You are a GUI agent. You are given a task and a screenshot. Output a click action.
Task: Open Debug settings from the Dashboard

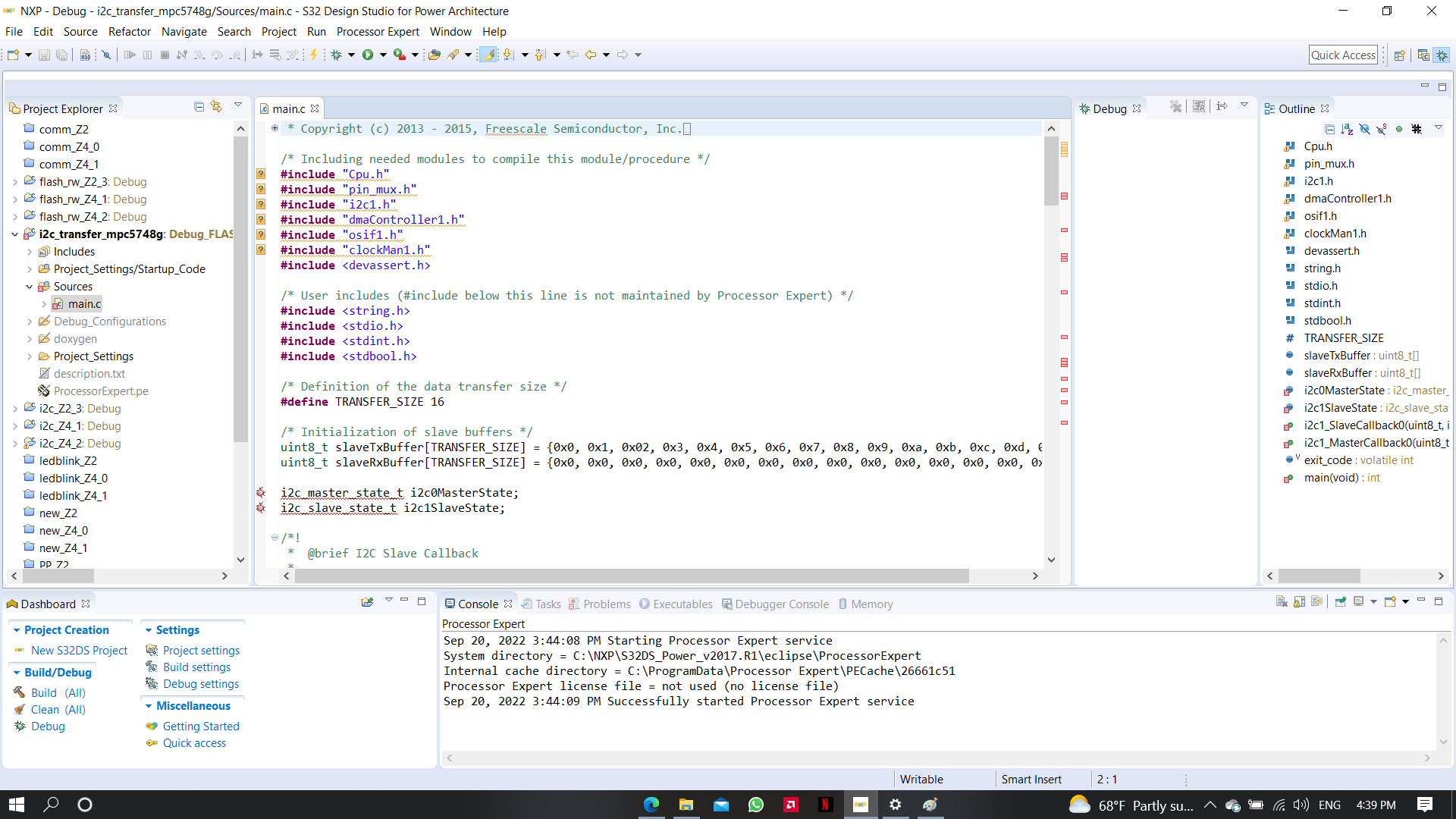point(200,683)
